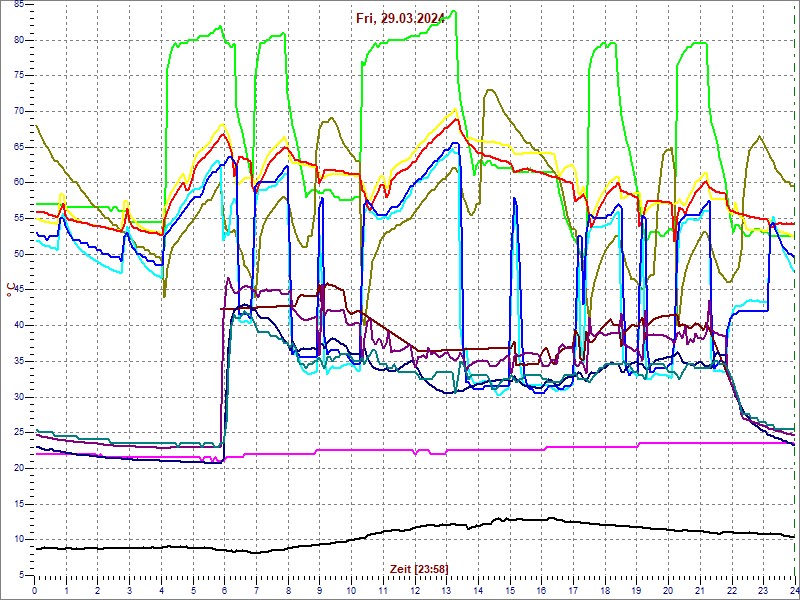Click hour 9 on the time axis

pyautogui.click(x=319, y=590)
